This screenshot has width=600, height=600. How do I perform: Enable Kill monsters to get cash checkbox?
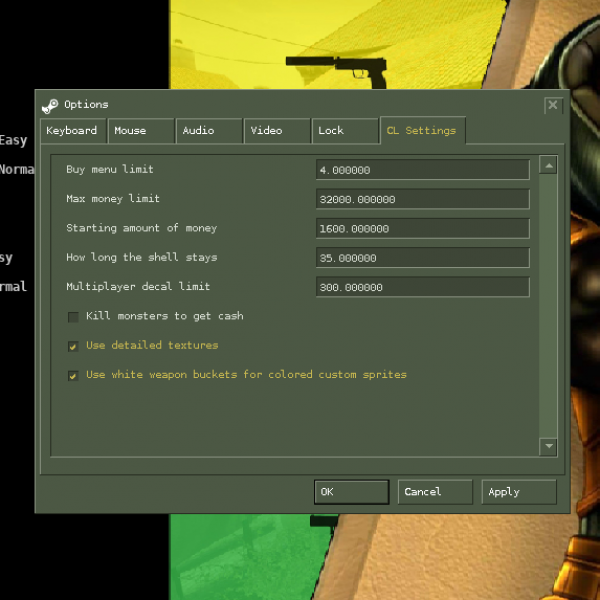point(73,317)
